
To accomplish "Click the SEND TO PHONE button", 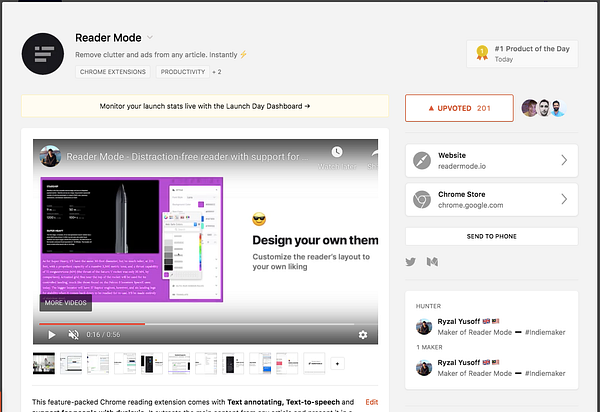I will [x=491, y=236].
